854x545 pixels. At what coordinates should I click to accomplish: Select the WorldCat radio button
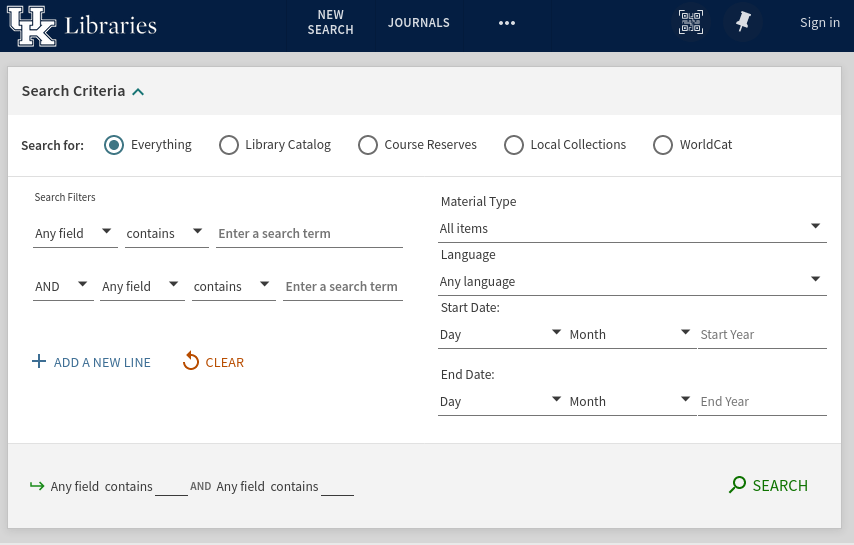(663, 145)
